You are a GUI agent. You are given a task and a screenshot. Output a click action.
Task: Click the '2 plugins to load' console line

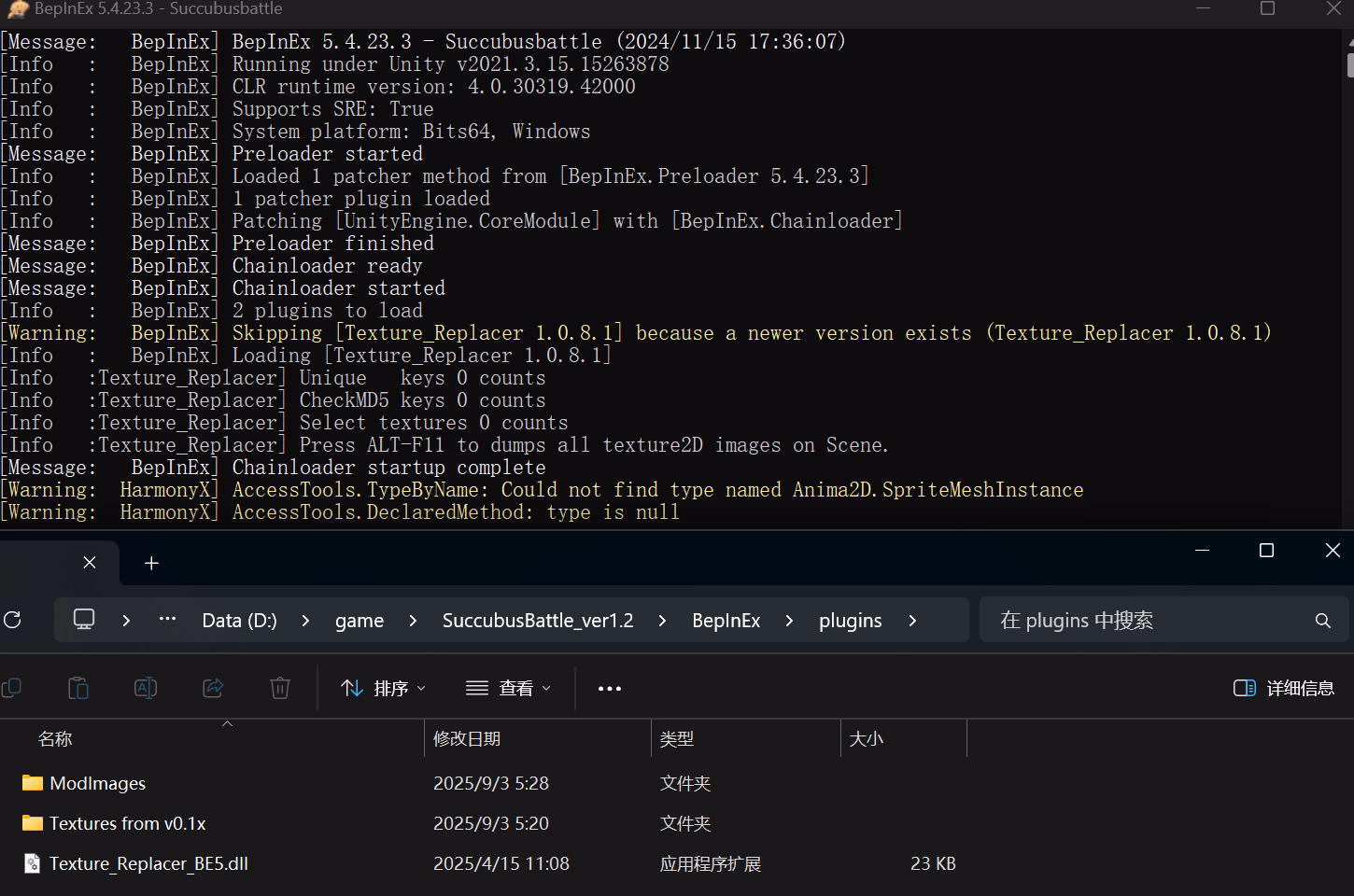pos(212,311)
